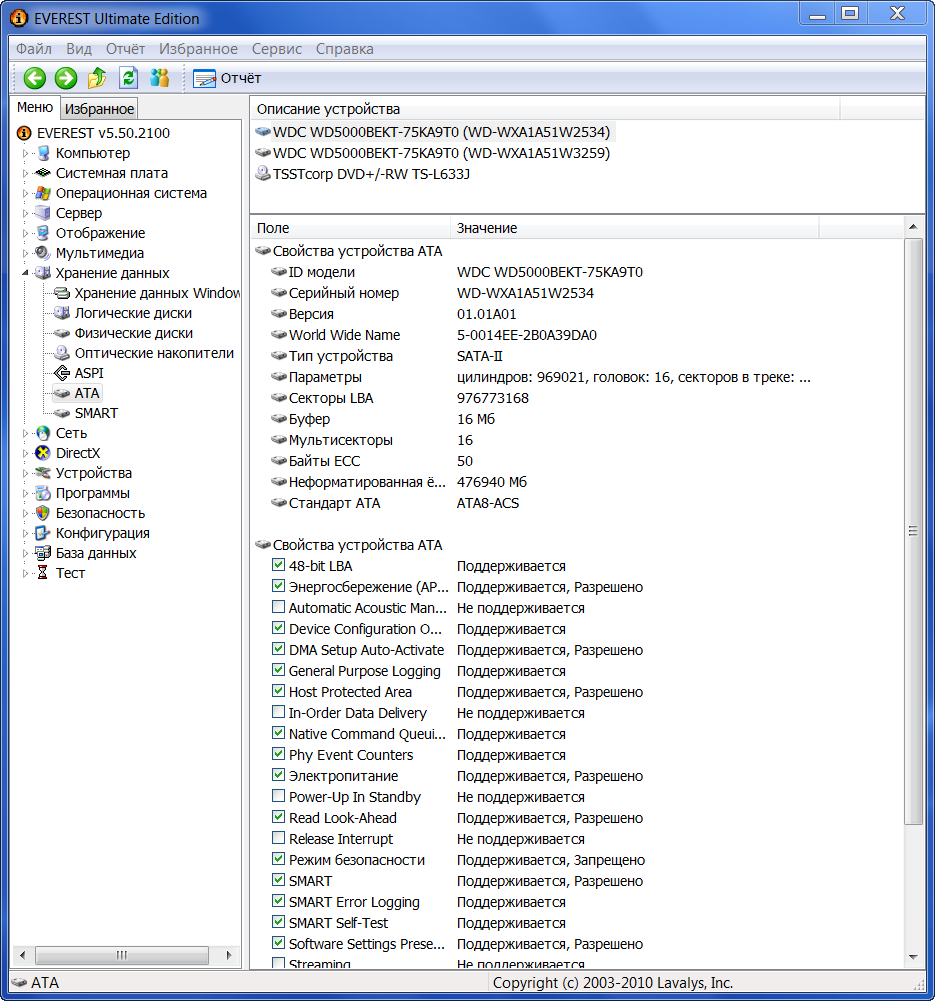This screenshot has height=1001, width=935.
Task: Open the Отчёт menu in menu bar
Action: [x=126, y=49]
